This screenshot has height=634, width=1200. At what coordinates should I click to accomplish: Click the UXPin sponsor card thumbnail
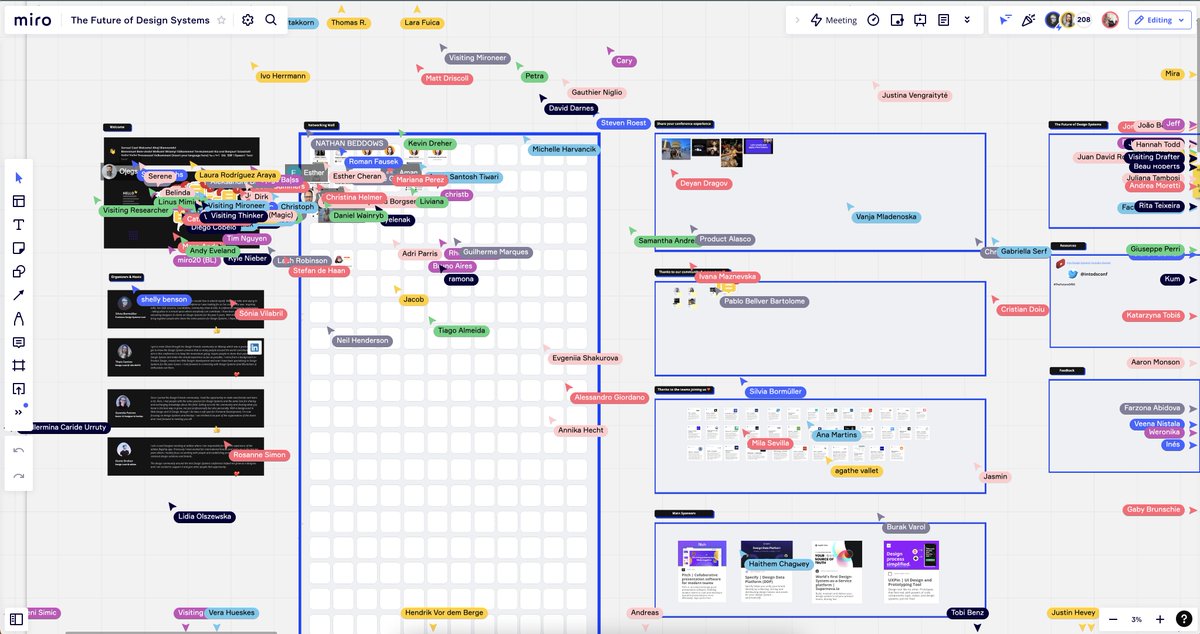click(x=911, y=555)
